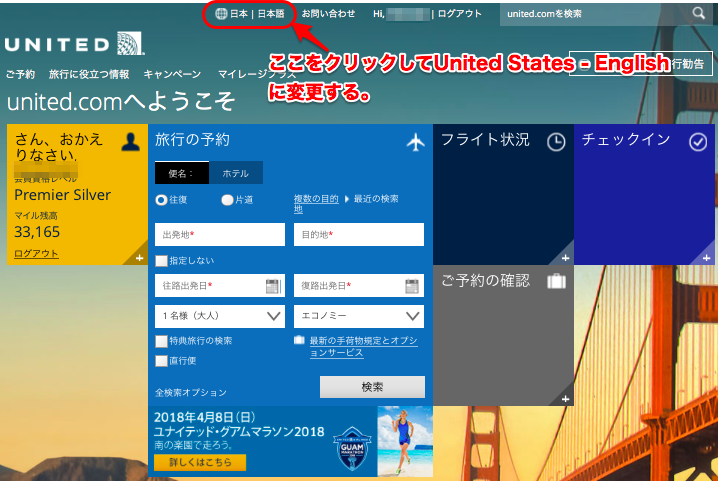Click the お問い合わせ link
Image resolution: width=718 pixels, height=481 pixels.
pos(328,14)
